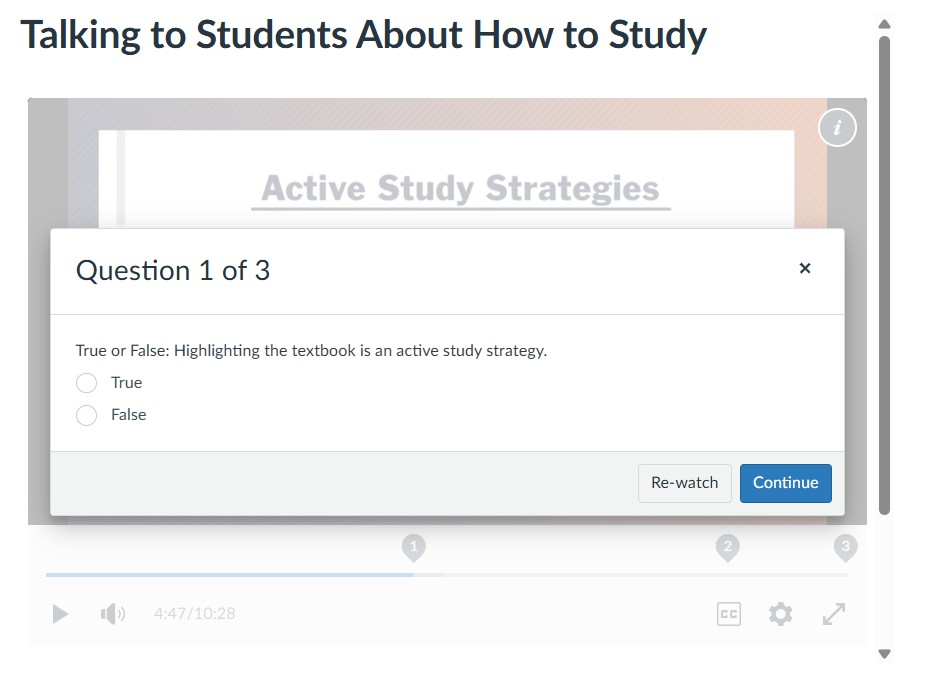Jump to quiz marker 2 on timeline
The height and width of the screenshot is (678, 930).
(727, 548)
